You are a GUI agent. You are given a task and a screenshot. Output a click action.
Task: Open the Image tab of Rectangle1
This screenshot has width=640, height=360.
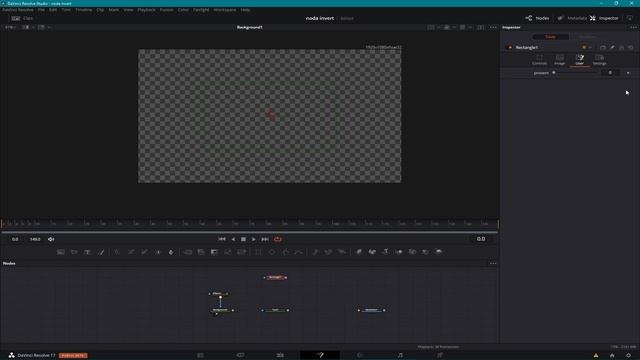pyautogui.click(x=560, y=60)
